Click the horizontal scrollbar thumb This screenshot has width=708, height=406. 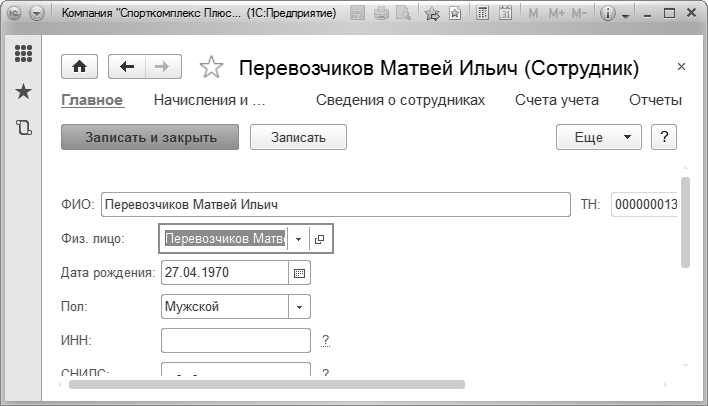(x=267, y=384)
